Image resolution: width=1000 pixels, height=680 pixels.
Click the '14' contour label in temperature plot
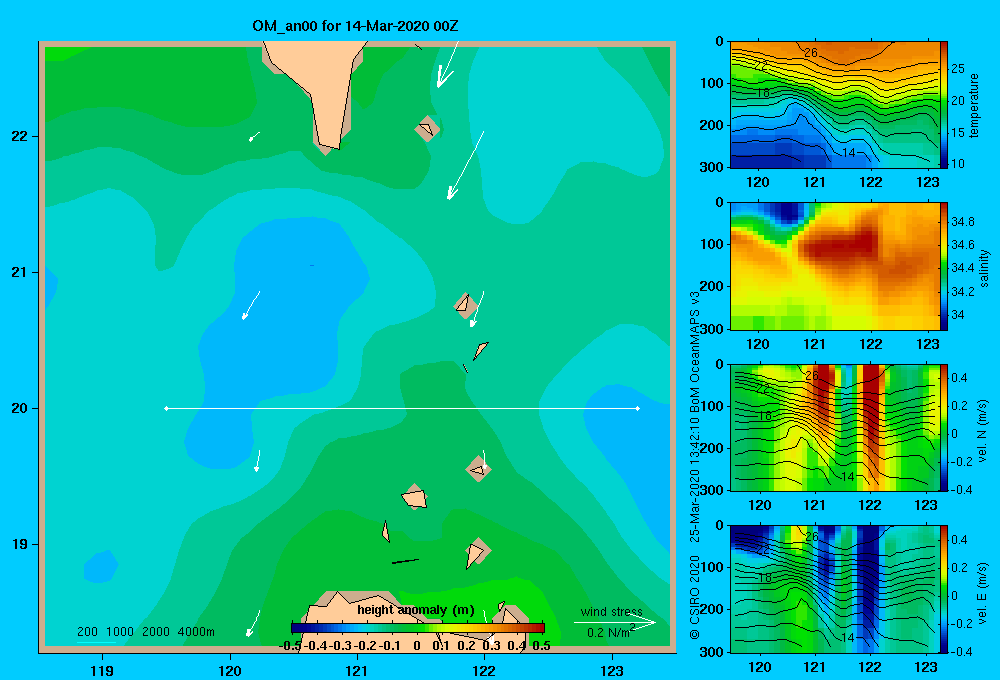tap(848, 152)
